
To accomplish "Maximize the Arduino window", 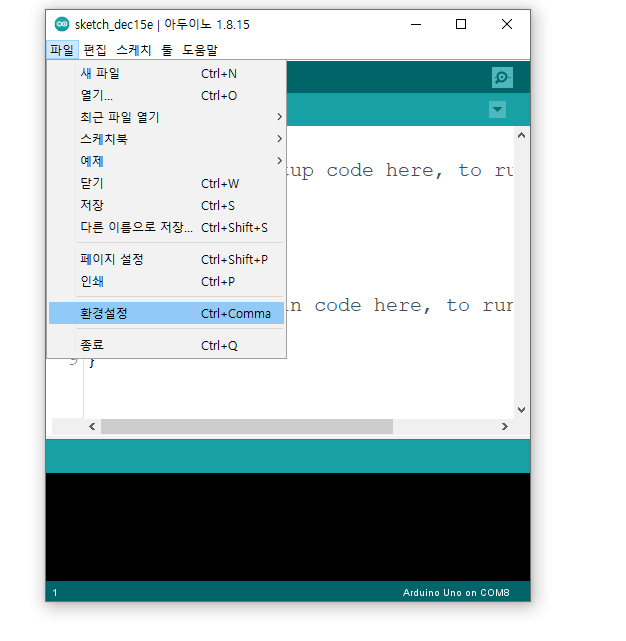I will [x=461, y=25].
